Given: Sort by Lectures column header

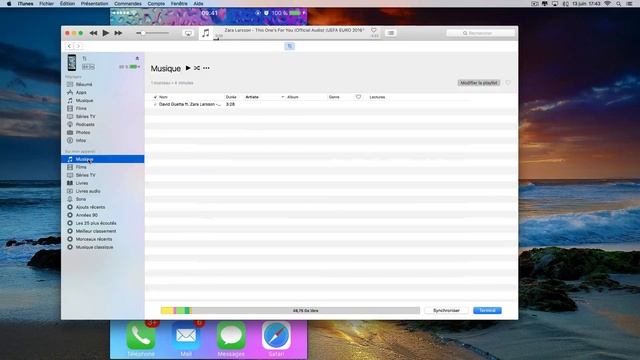Looking at the screenshot, I should (x=377, y=97).
